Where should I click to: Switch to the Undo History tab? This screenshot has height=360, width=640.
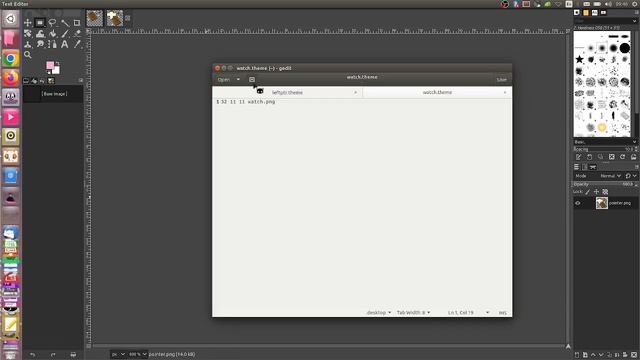42,81
